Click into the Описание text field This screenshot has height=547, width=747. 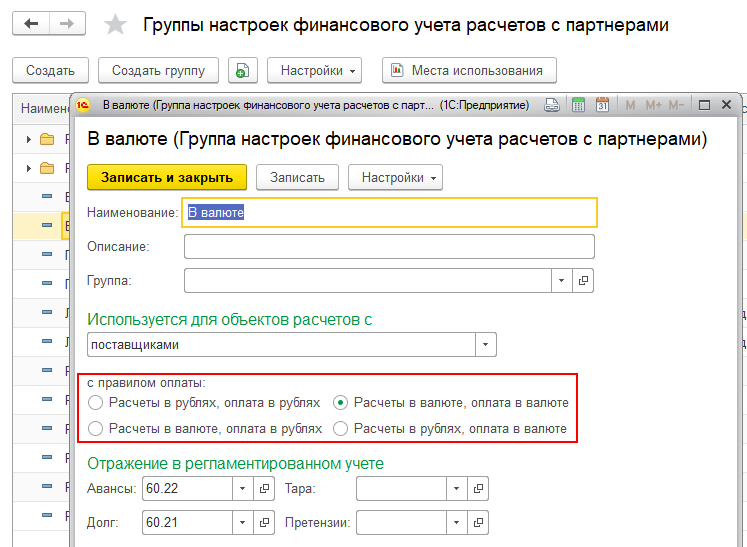click(389, 246)
